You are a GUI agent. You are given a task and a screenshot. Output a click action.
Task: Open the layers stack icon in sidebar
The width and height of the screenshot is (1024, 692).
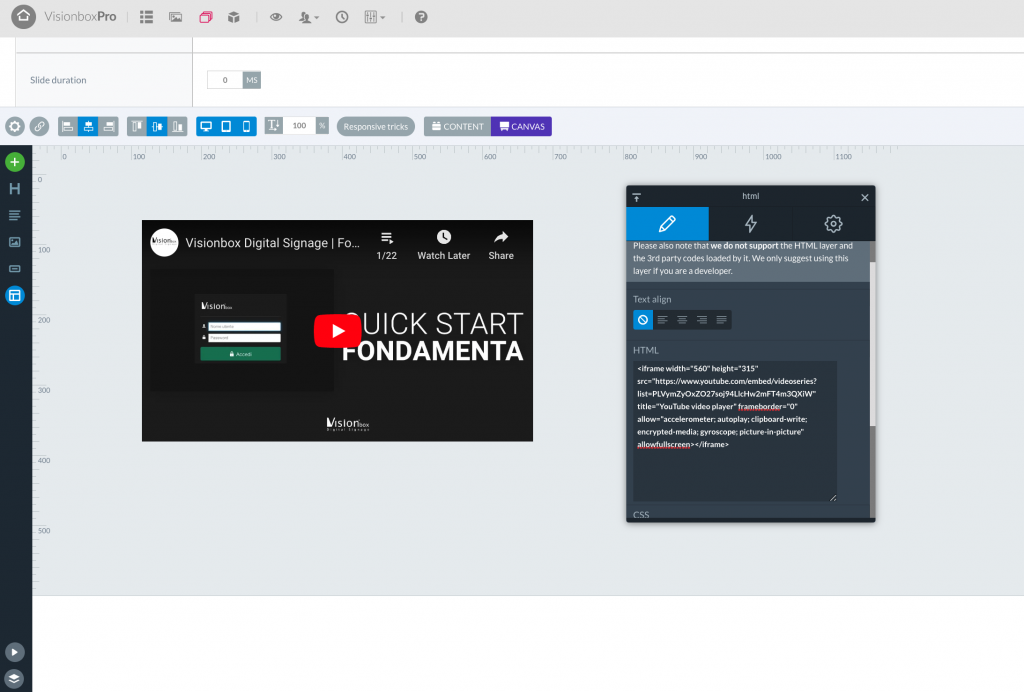point(14,678)
